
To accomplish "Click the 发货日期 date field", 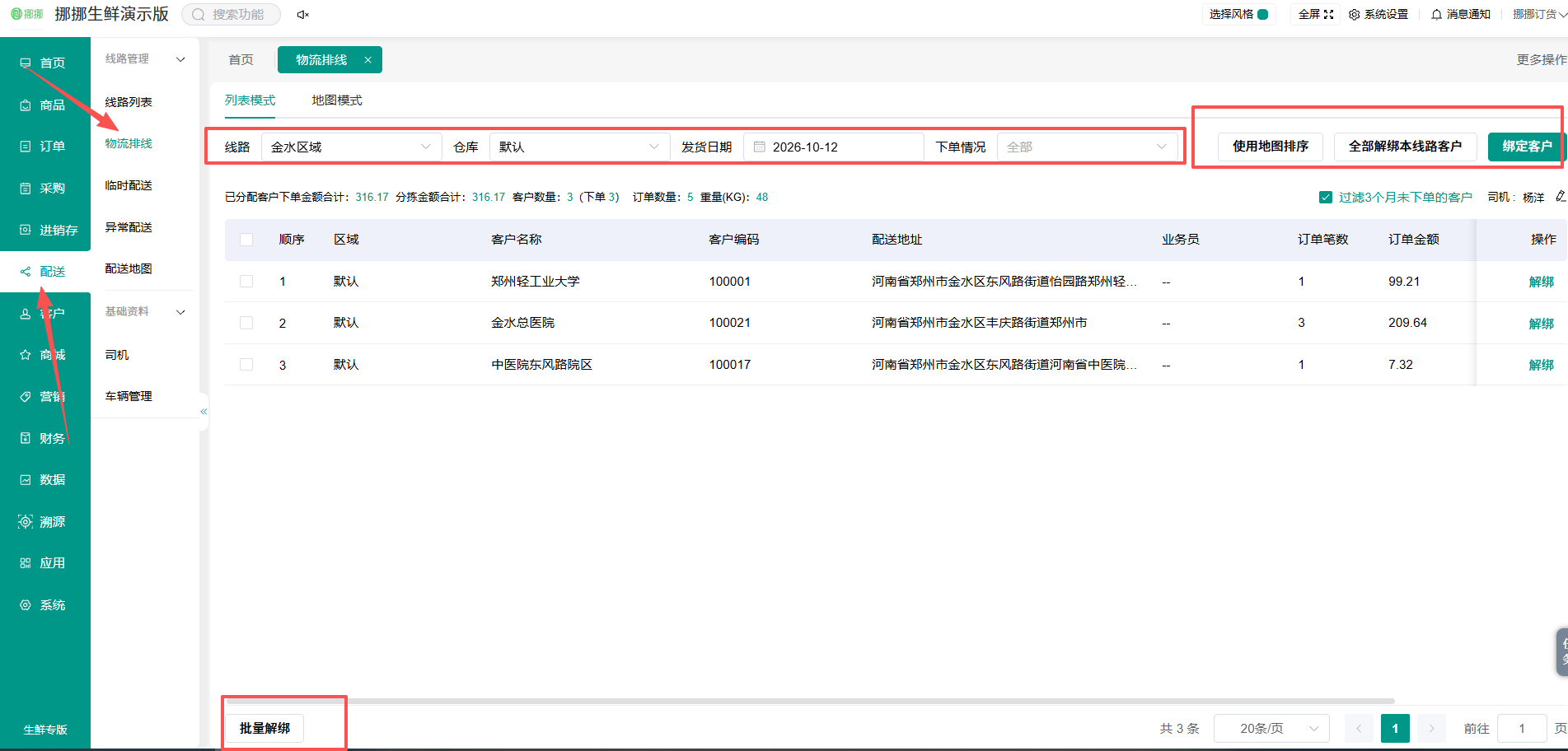I will pos(833,147).
